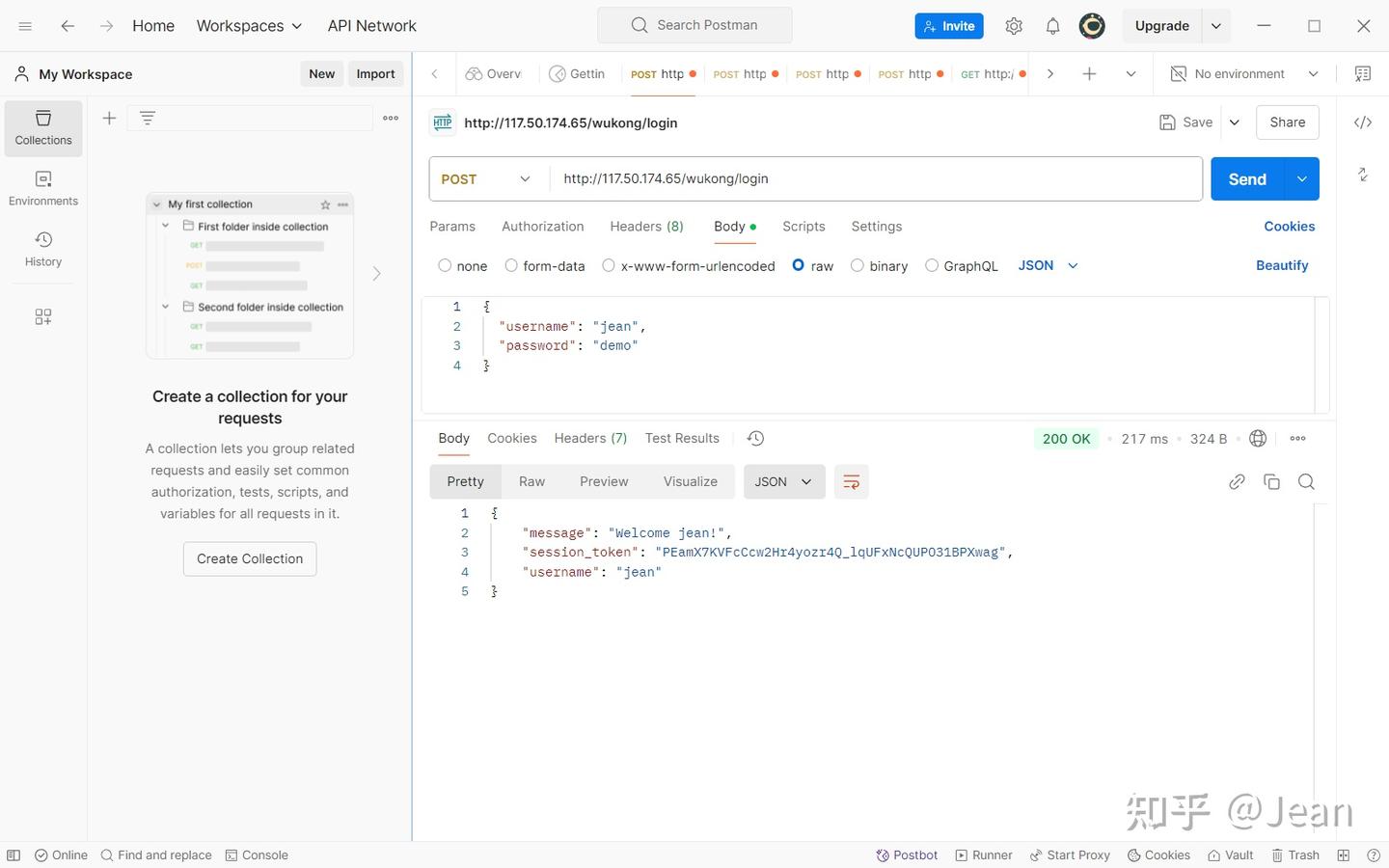
Task: Choose the GraphQL body option
Action: tap(961, 266)
